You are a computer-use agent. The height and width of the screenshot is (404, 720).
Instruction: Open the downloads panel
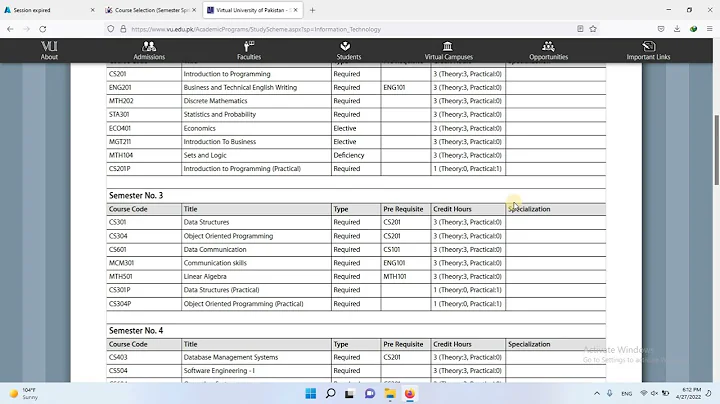tap(677, 29)
